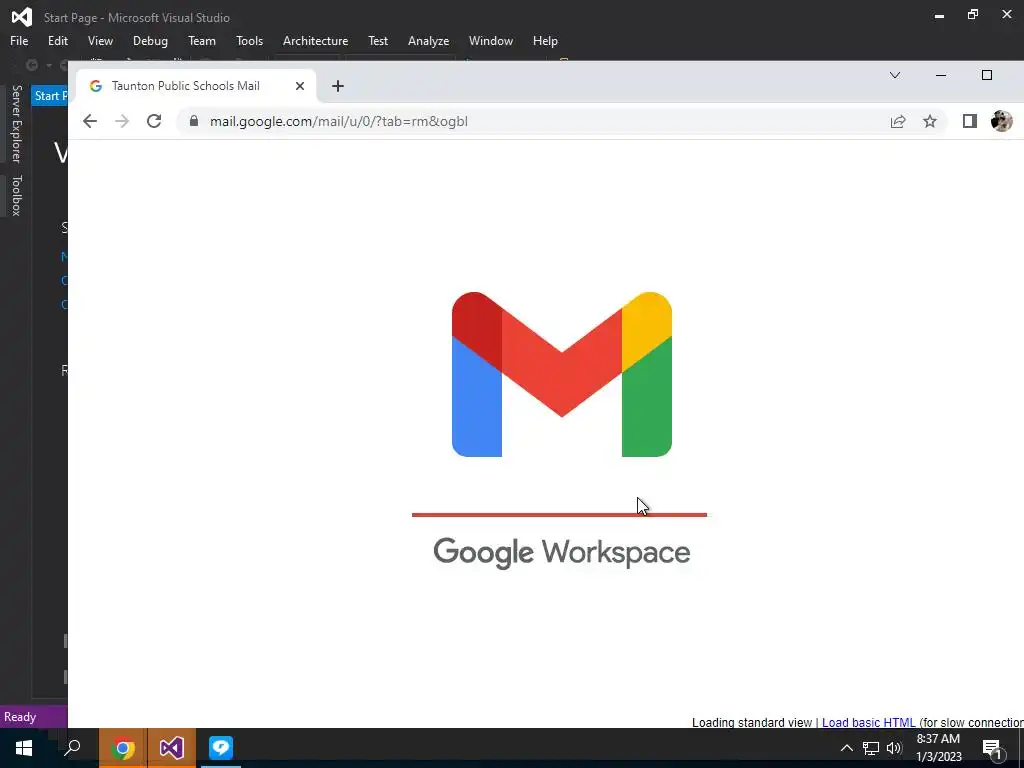Share this page from the address bar
Viewport: 1024px width, 768px height.
coord(898,121)
